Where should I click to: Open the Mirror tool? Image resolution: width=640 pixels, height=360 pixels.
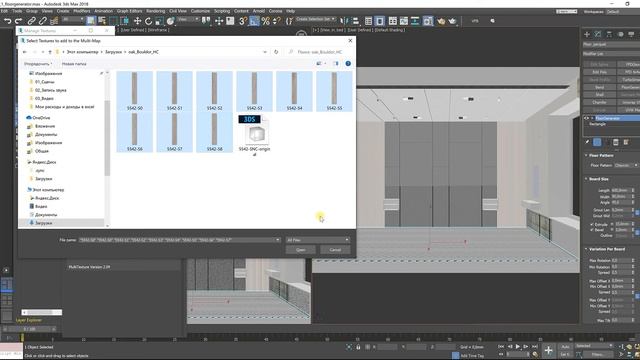click(344, 21)
